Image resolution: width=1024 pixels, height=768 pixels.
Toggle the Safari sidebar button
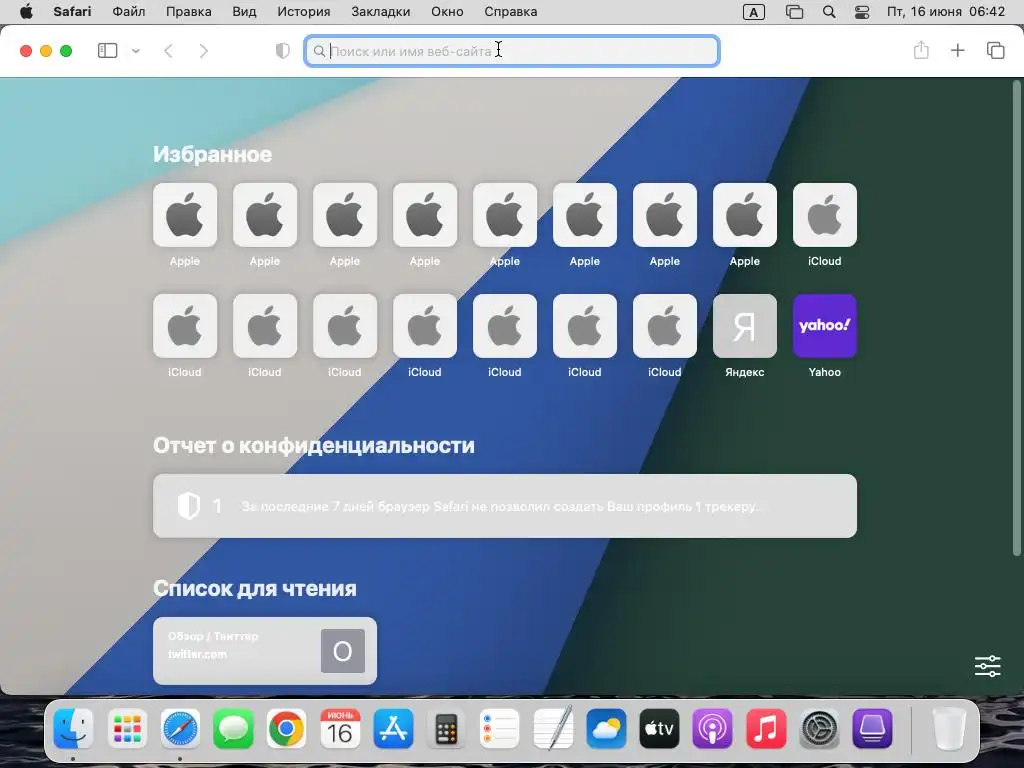[107, 51]
